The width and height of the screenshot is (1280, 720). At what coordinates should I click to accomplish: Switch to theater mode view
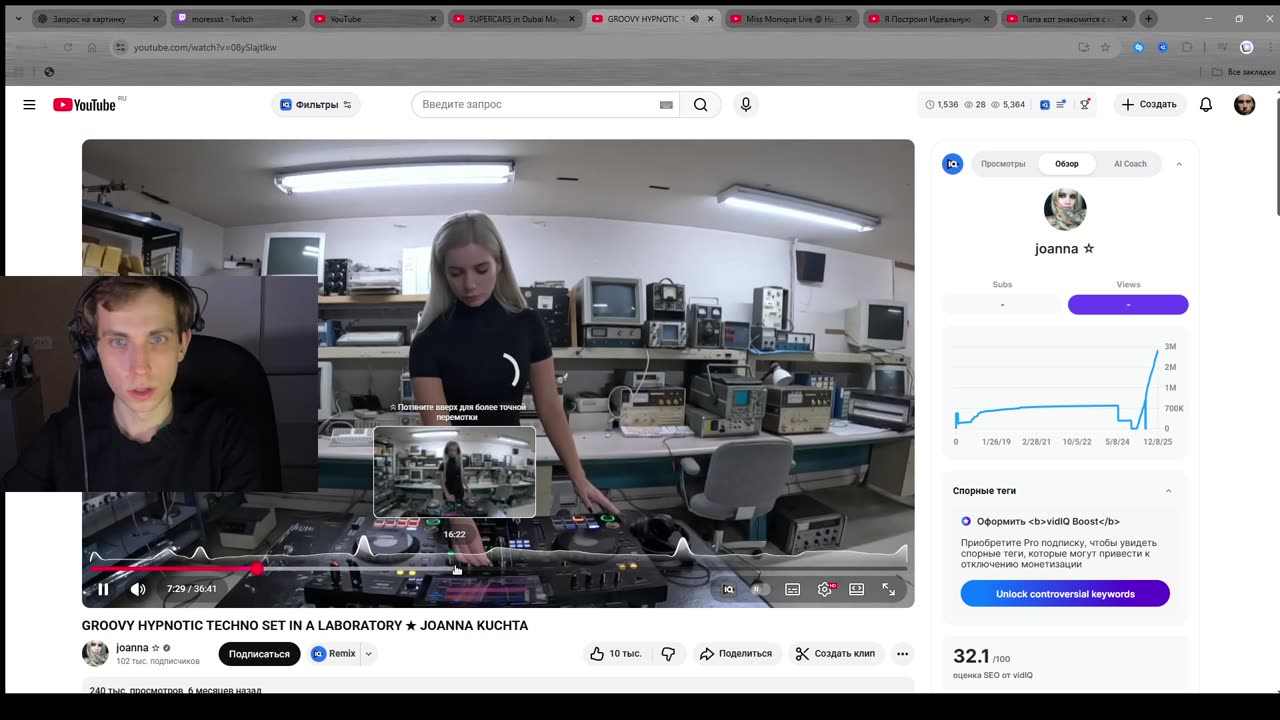(857, 589)
